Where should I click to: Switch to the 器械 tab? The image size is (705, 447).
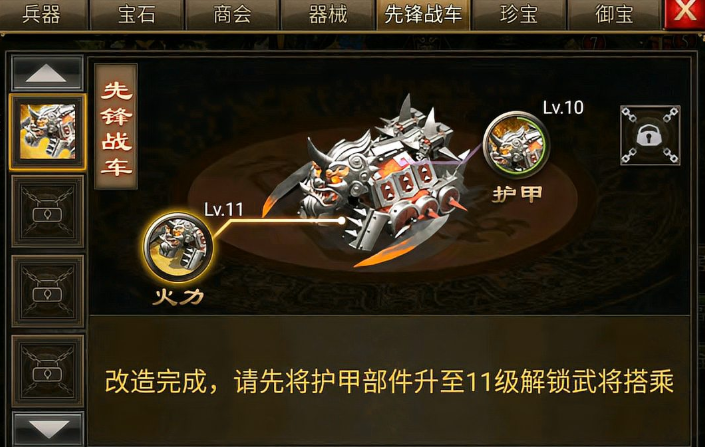[x=328, y=15]
